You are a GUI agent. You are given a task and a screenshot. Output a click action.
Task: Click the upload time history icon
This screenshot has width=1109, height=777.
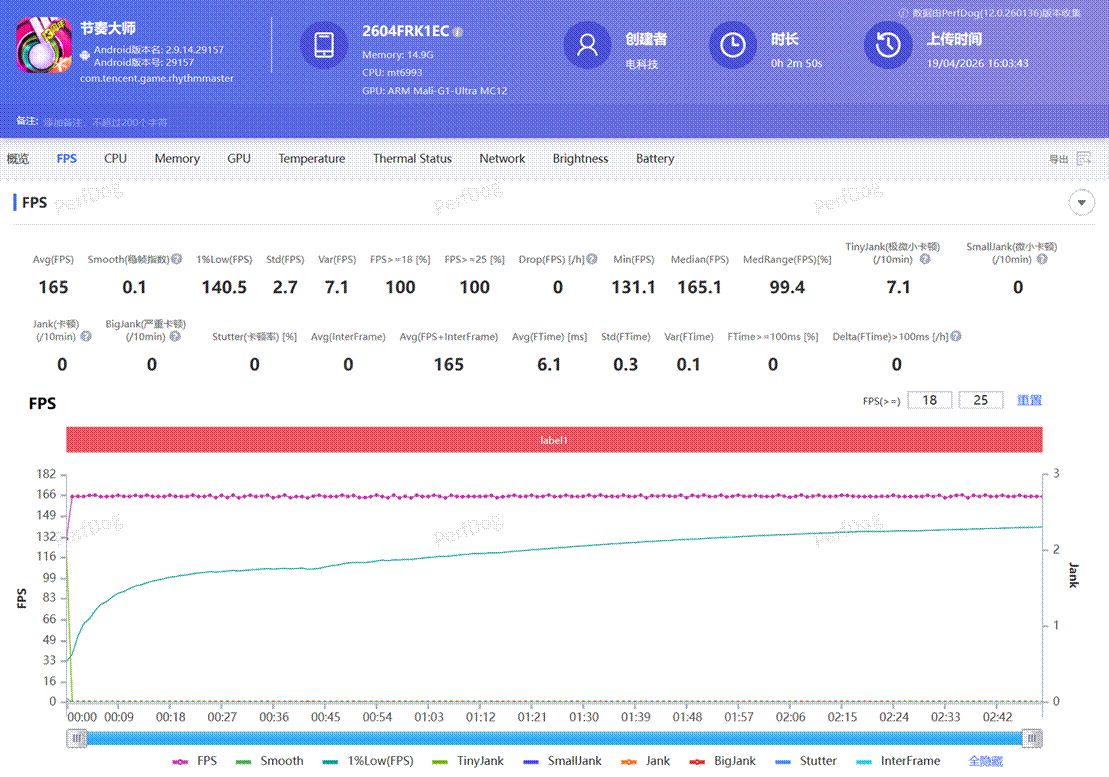[888, 46]
